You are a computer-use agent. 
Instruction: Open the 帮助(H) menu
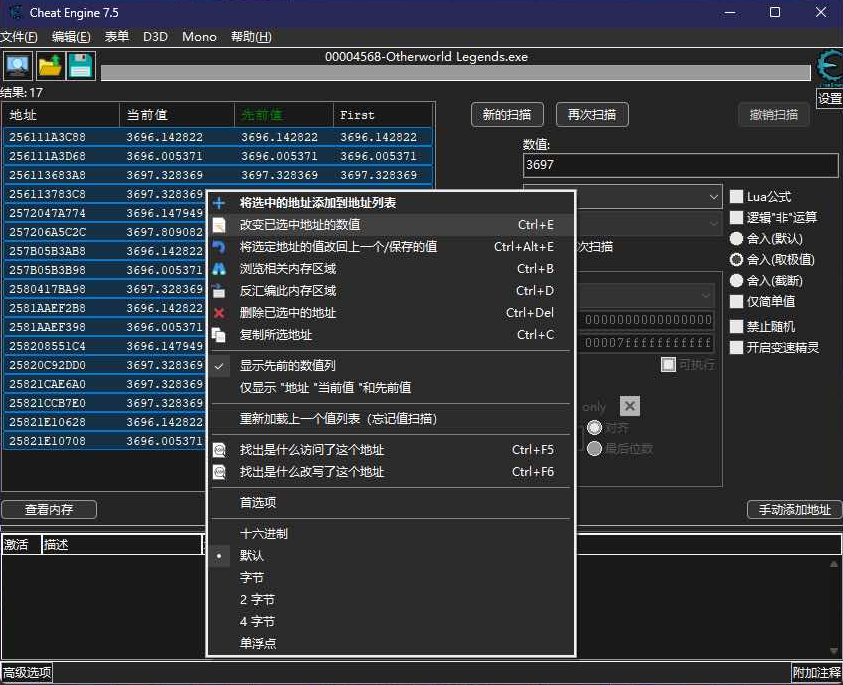coord(251,37)
